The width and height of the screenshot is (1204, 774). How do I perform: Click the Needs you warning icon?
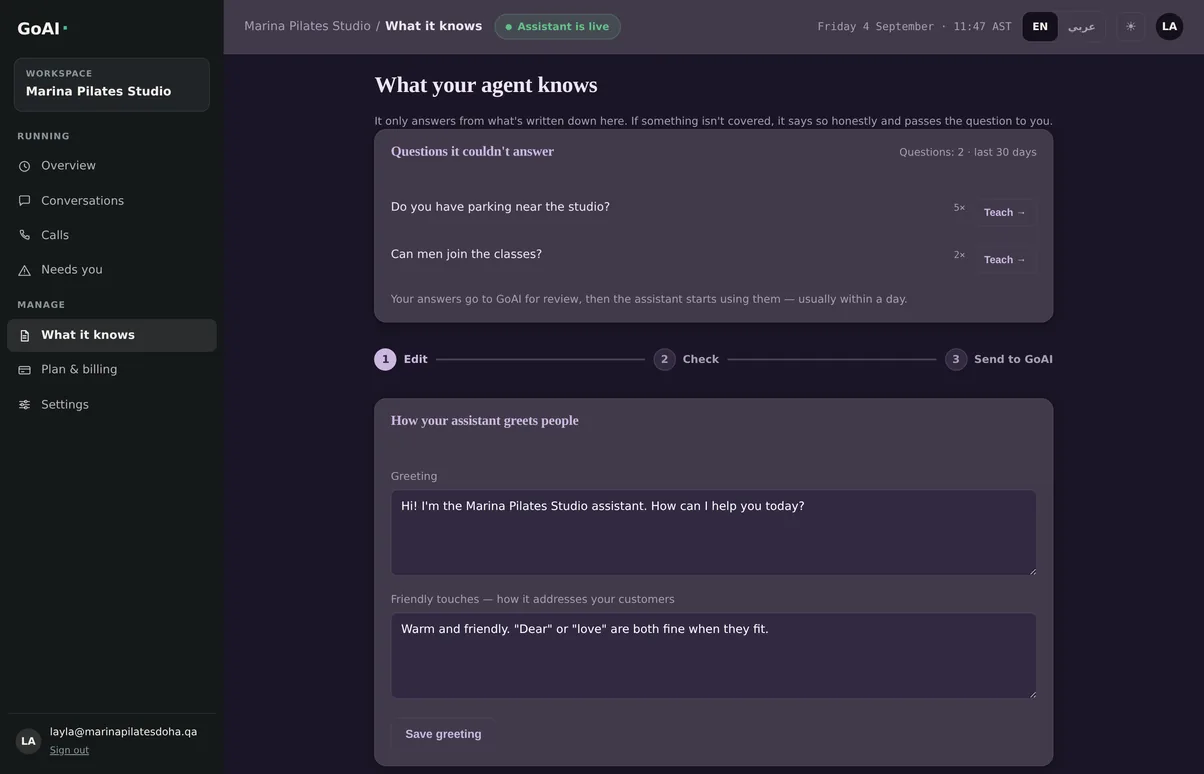coord(25,270)
